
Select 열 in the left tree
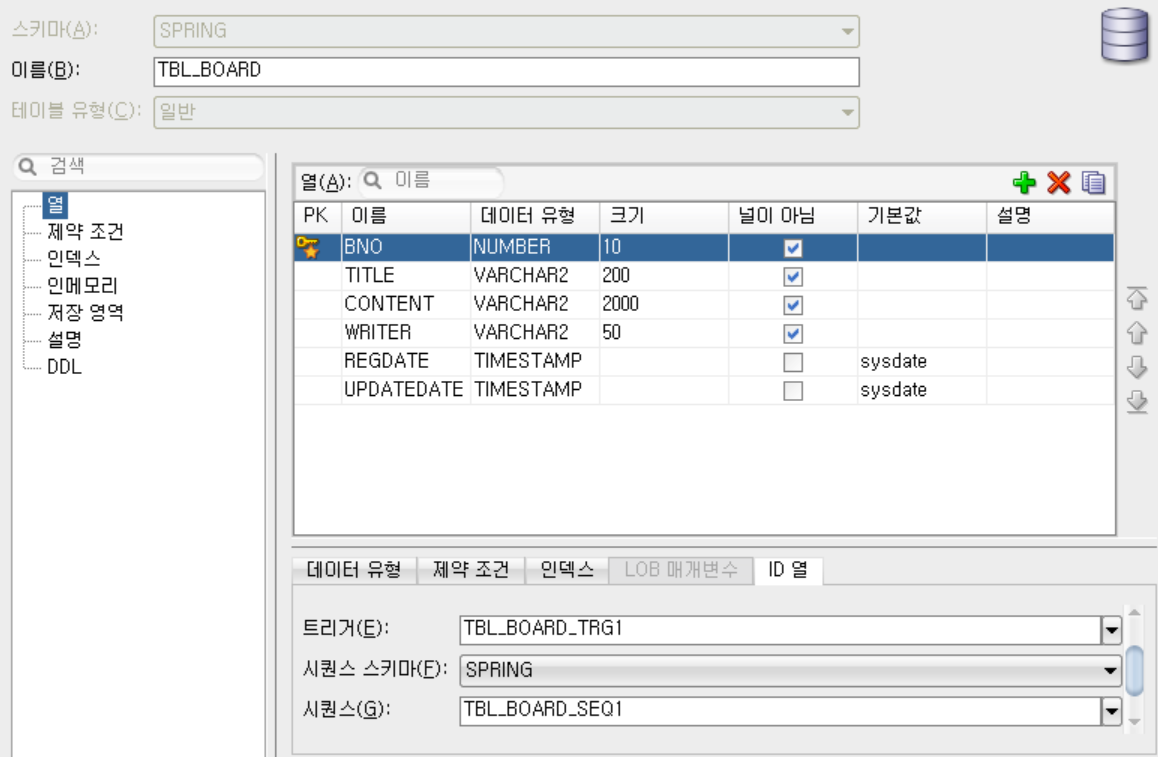point(55,205)
